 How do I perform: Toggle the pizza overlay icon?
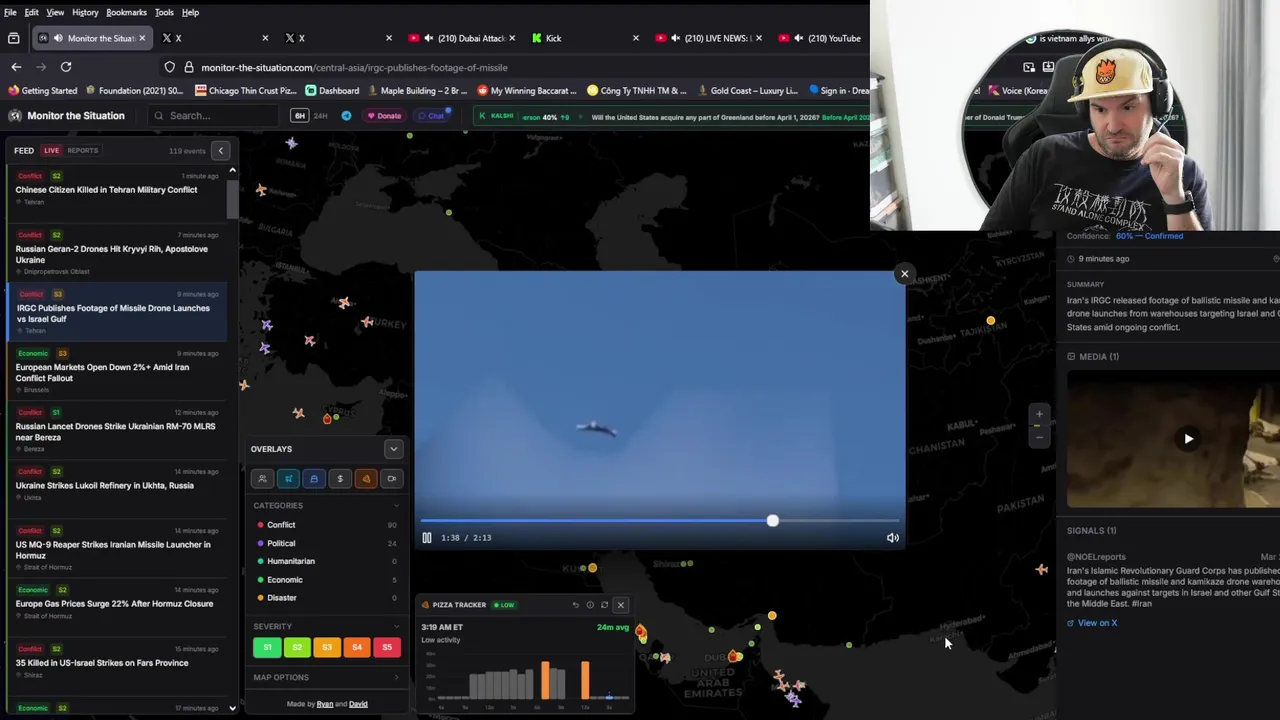coord(366,479)
